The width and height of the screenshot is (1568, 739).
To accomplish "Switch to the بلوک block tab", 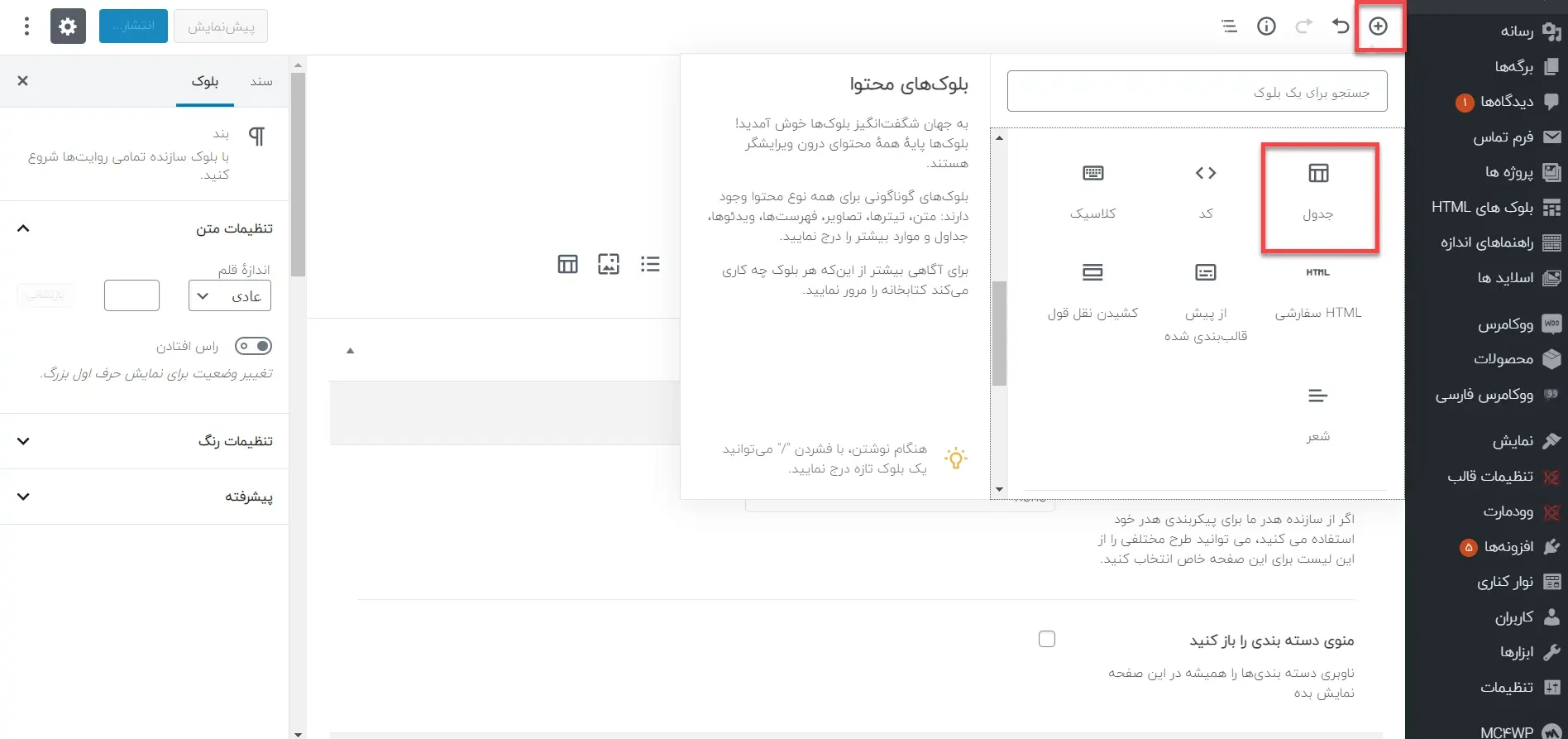I will (205, 81).
